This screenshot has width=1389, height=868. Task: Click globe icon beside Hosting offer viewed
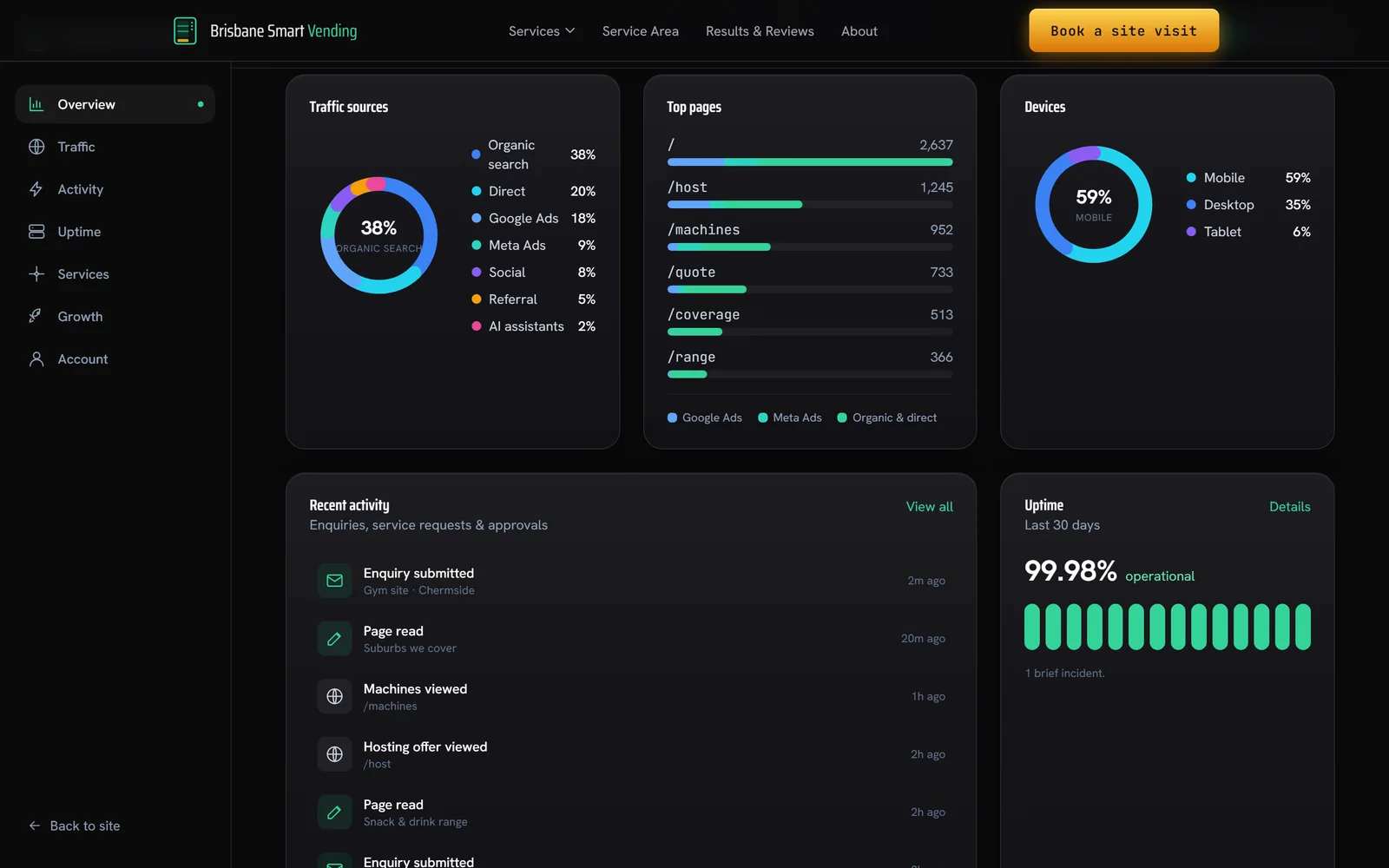click(334, 754)
